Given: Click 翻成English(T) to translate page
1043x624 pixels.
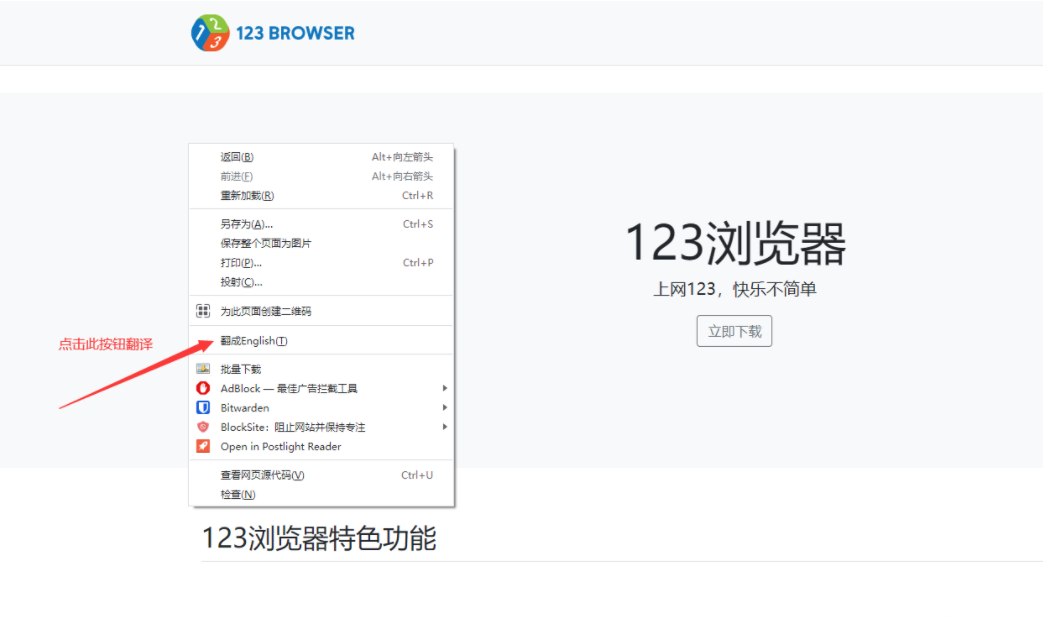Looking at the screenshot, I should tap(321, 341).
